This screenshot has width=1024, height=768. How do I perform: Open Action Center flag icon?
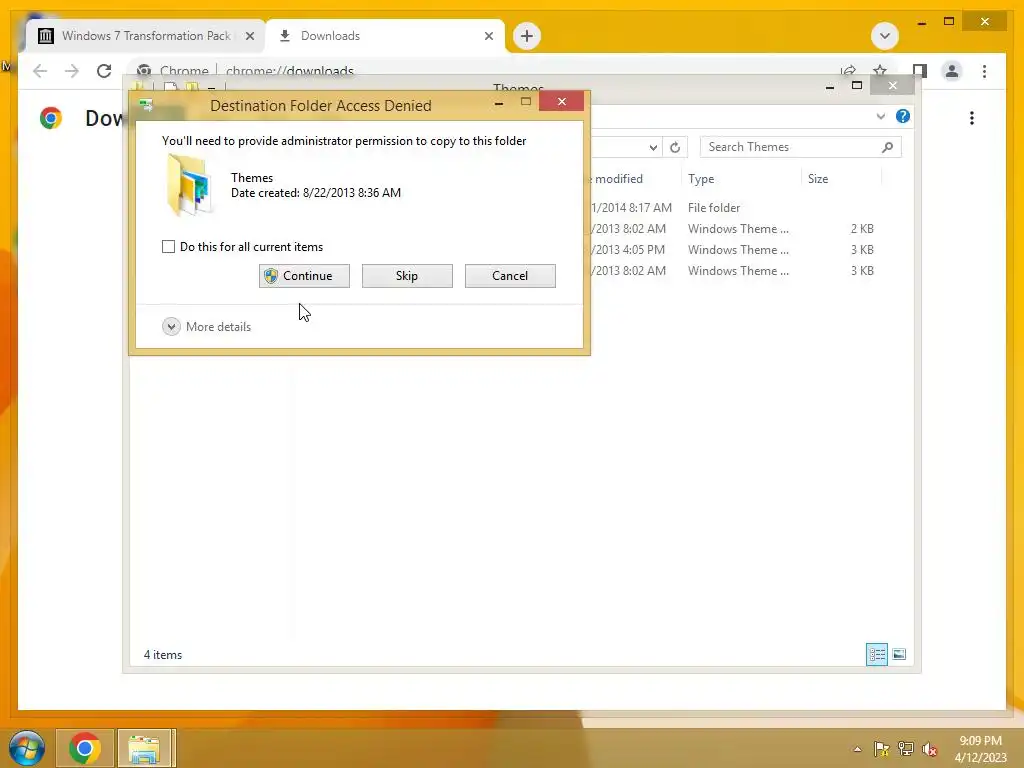881,749
